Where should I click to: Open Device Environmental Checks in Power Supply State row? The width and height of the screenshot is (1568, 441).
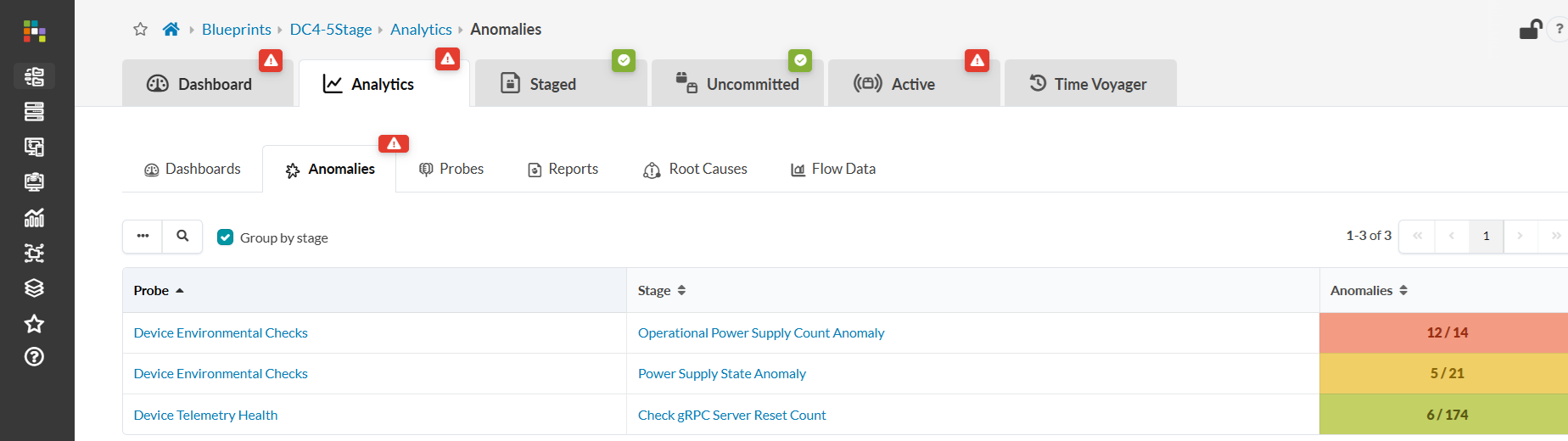(x=221, y=374)
